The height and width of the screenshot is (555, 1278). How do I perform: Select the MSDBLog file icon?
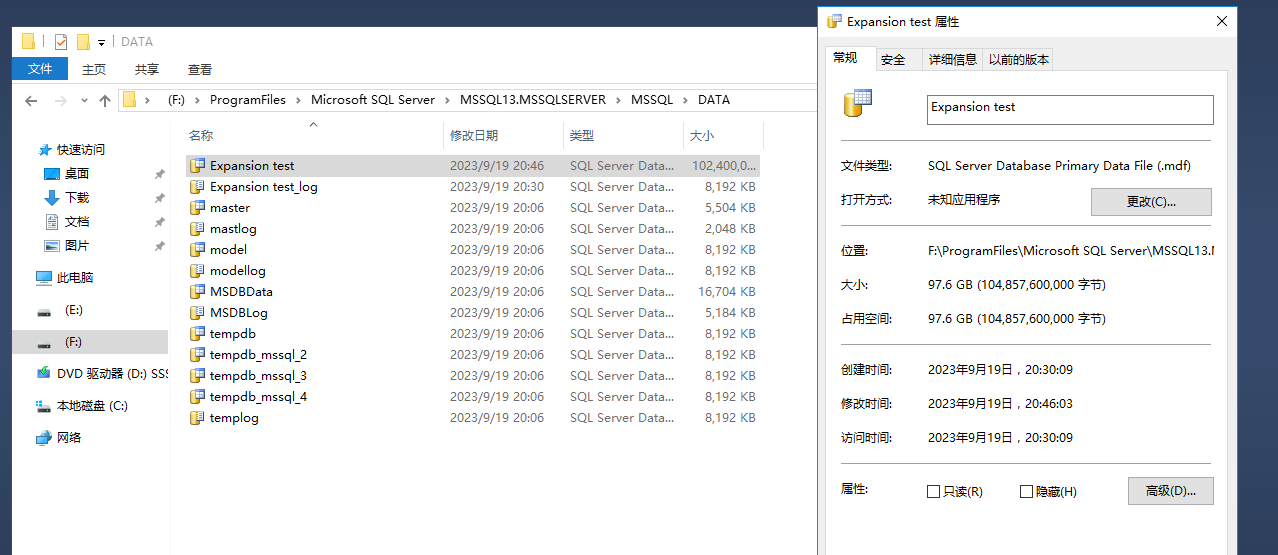[x=197, y=313]
